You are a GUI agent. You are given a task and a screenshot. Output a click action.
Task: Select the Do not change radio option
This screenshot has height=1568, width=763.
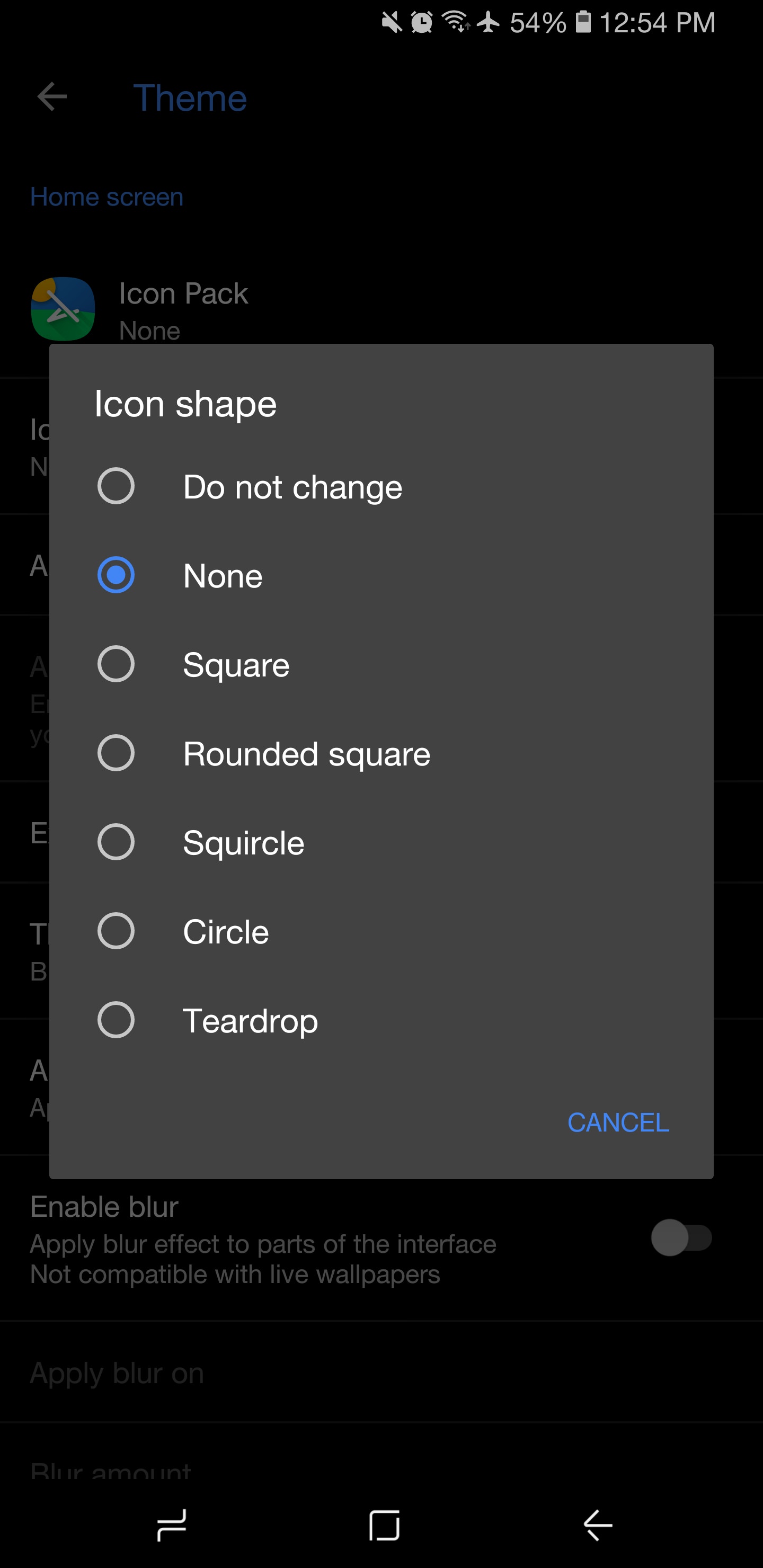116,486
